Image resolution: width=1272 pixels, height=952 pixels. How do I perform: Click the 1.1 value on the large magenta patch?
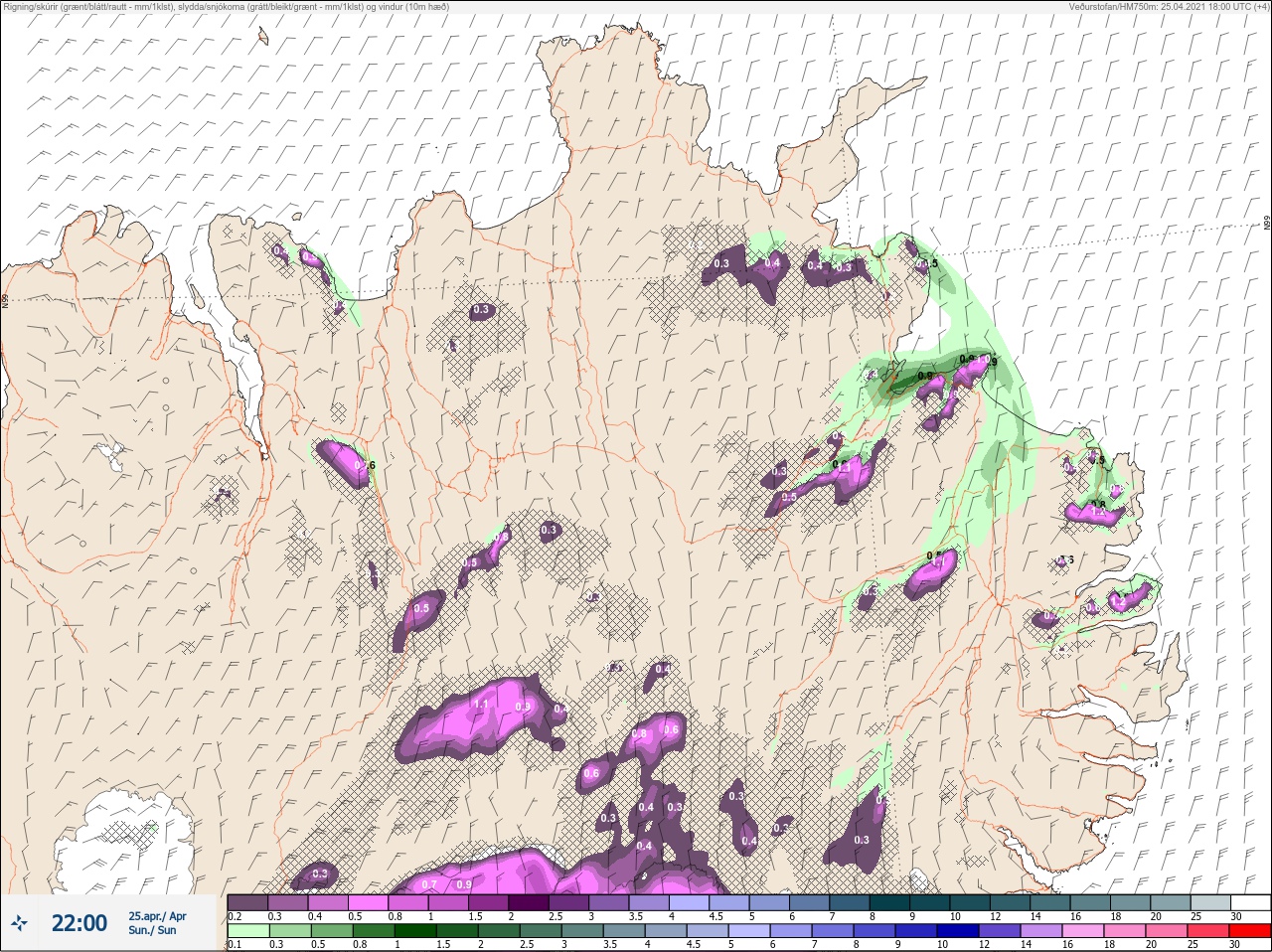(x=481, y=704)
